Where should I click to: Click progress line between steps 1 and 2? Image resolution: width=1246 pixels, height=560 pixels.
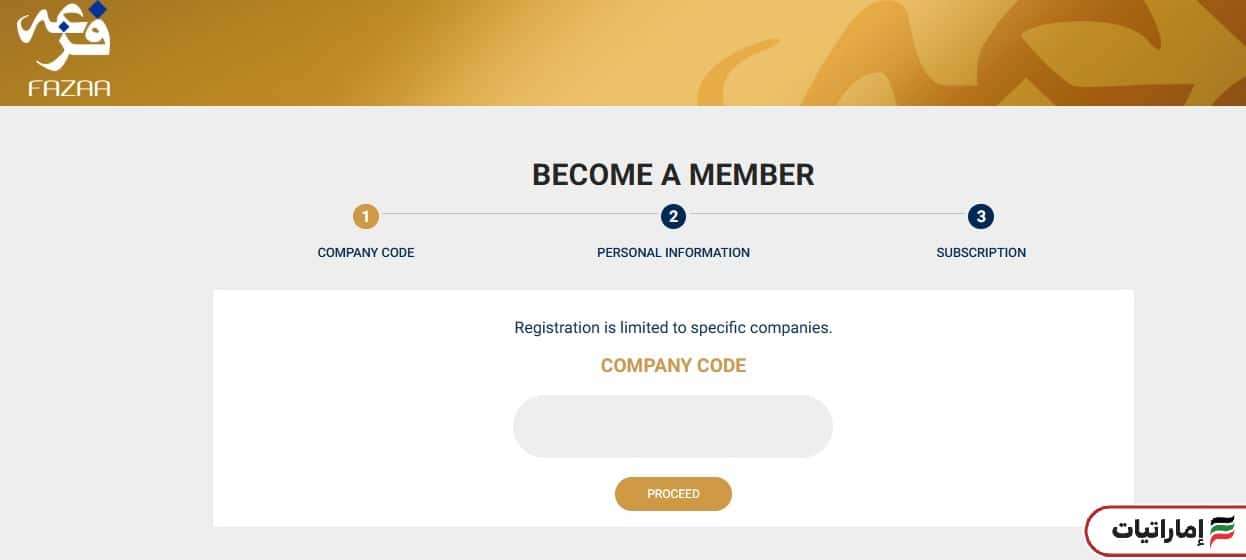click(520, 215)
